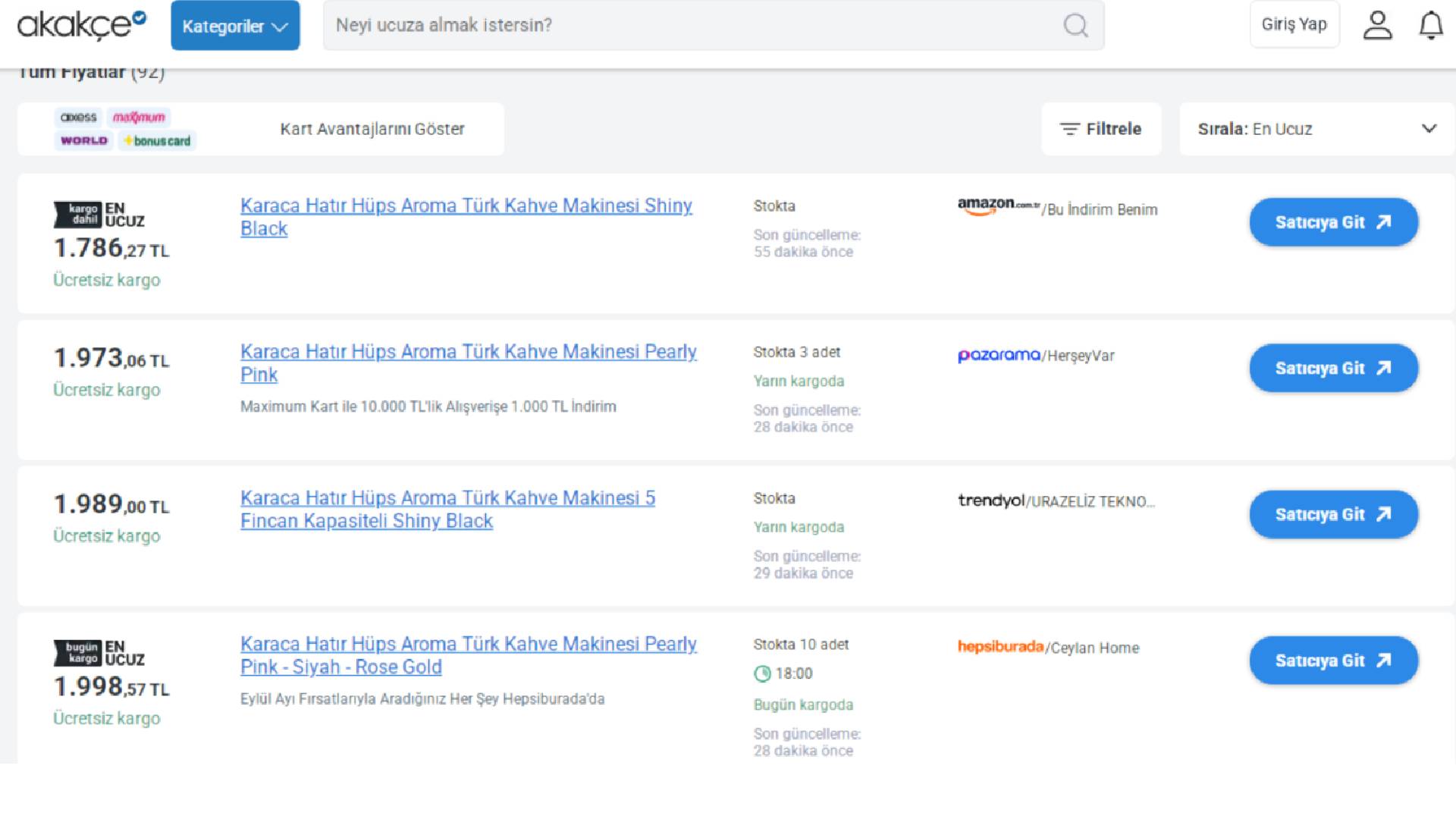Image resolution: width=1456 pixels, height=819 pixels.
Task: Click '29 dakika önce' update text
Action: pos(803,573)
